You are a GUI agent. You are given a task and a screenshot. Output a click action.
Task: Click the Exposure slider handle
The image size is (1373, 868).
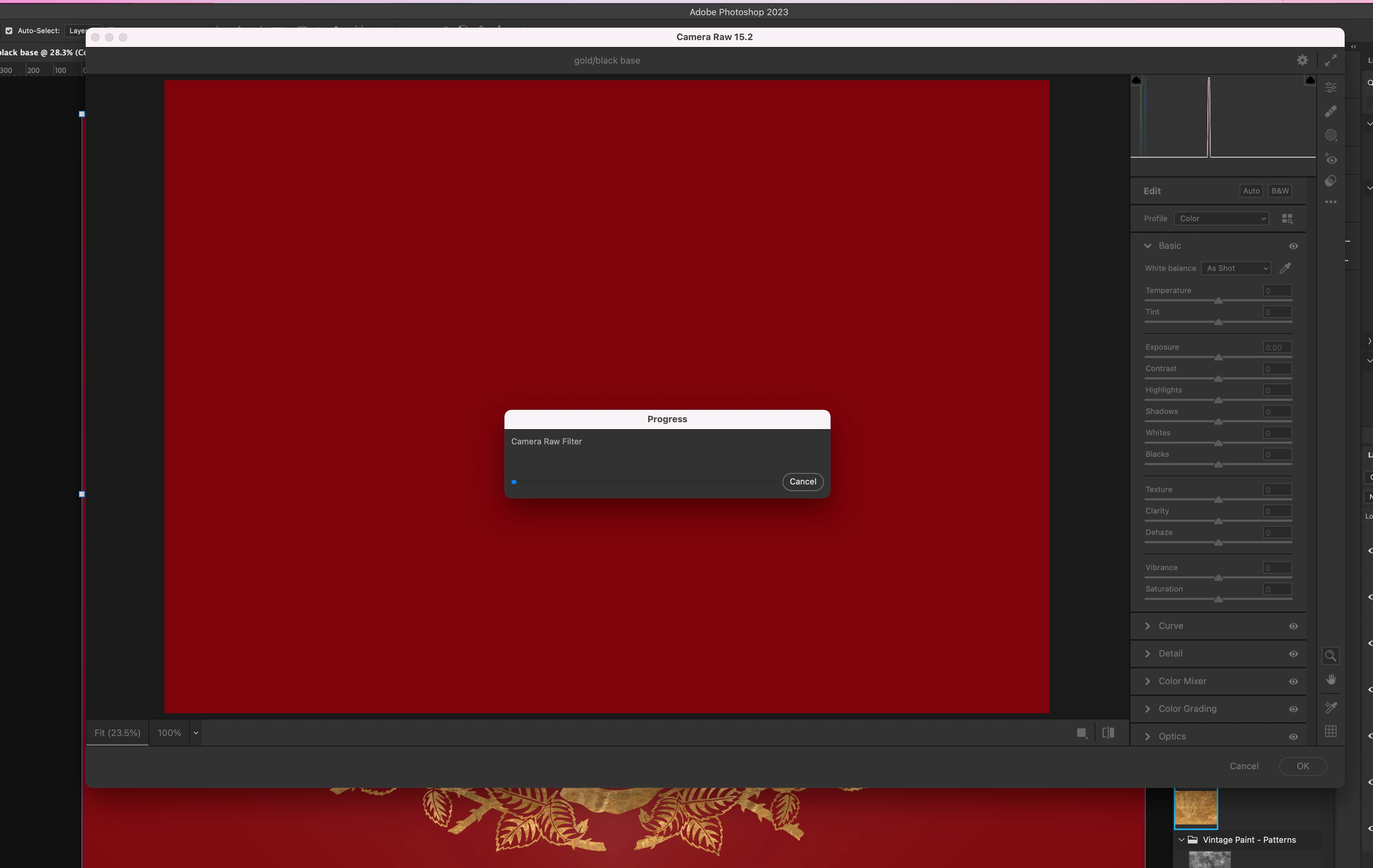click(1218, 358)
